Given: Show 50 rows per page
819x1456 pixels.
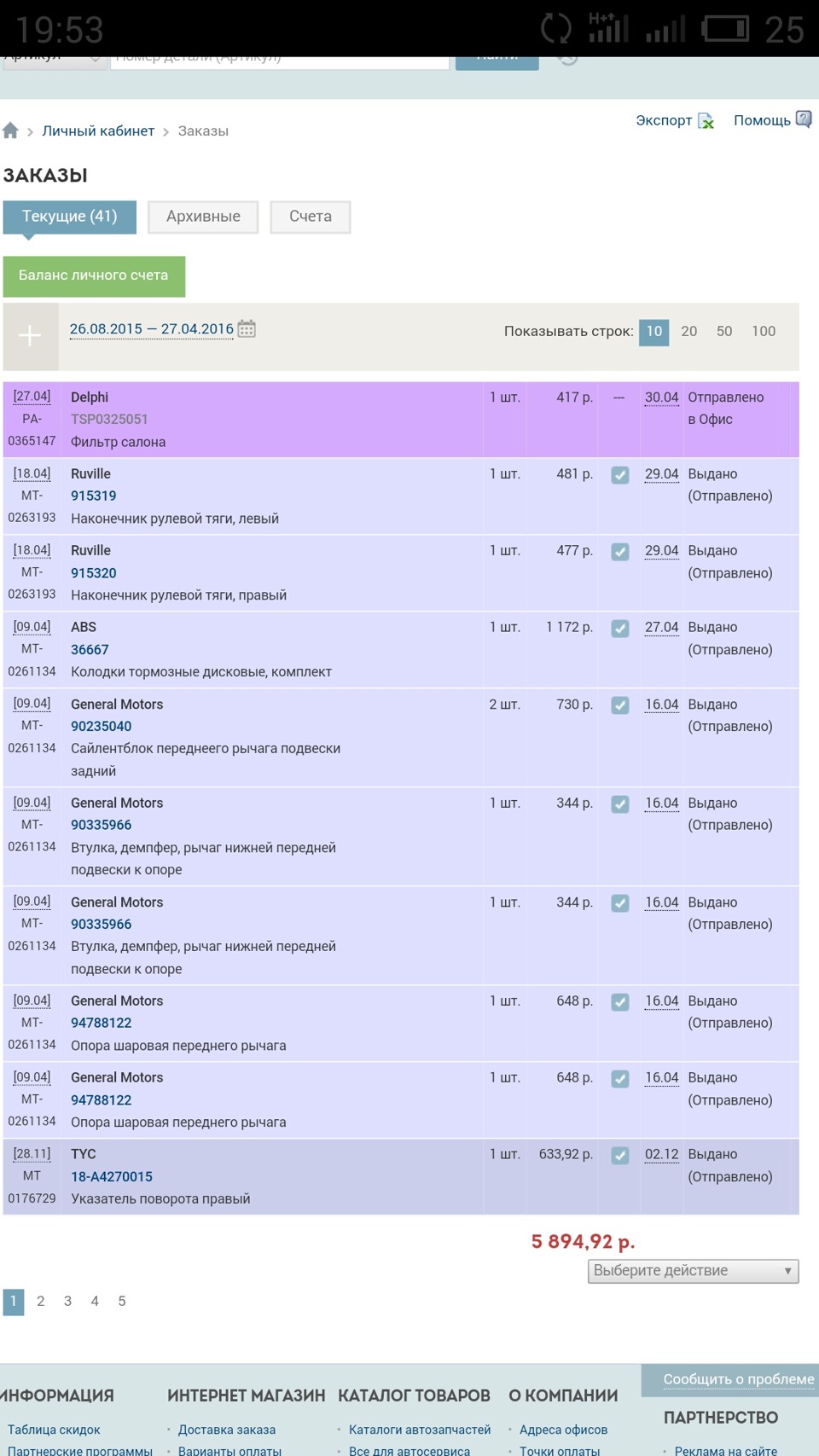Looking at the screenshot, I should click(724, 331).
